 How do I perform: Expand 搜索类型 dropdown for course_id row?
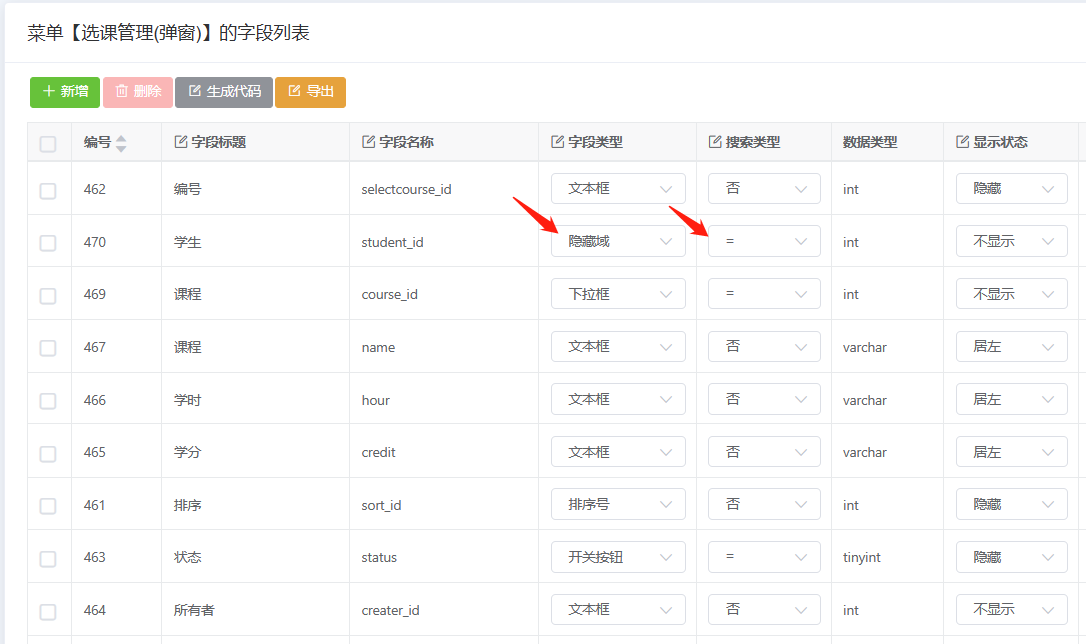(x=764, y=294)
